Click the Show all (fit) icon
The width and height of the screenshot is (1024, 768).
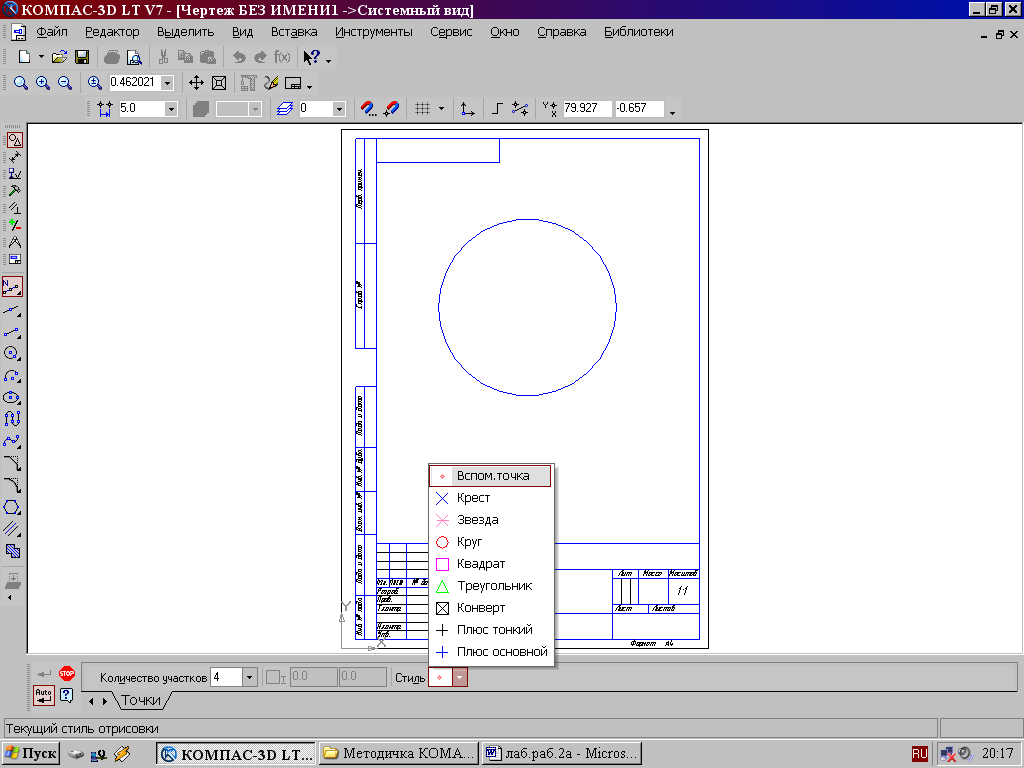[219, 83]
